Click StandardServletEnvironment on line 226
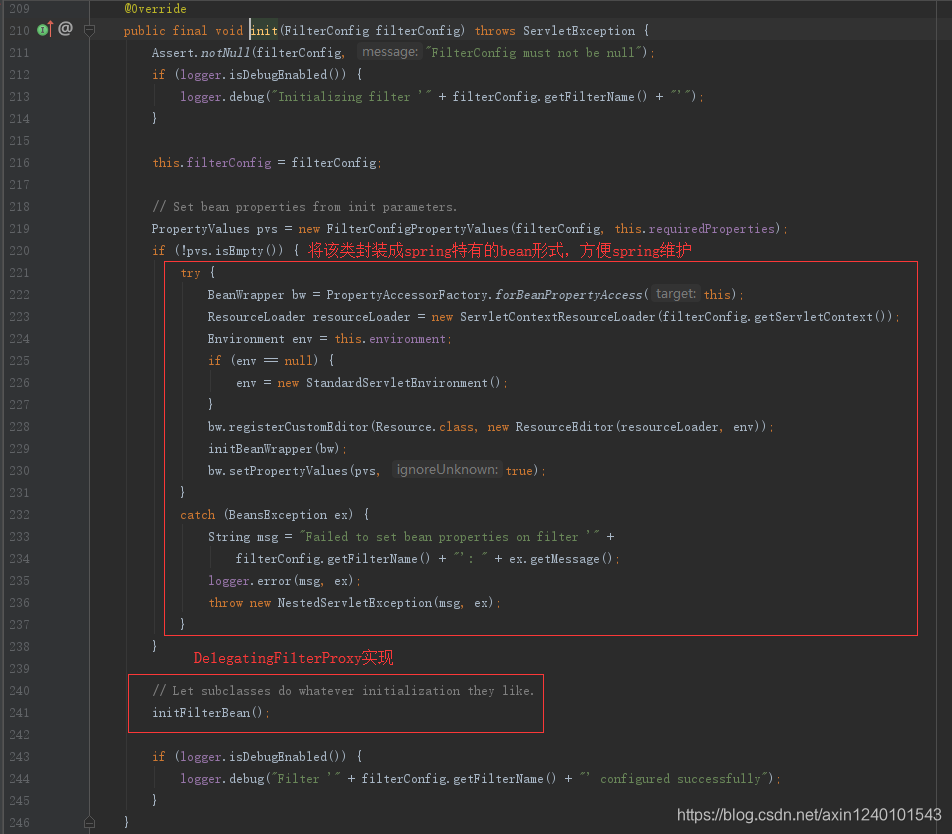This screenshot has height=834, width=952. click(x=397, y=383)
